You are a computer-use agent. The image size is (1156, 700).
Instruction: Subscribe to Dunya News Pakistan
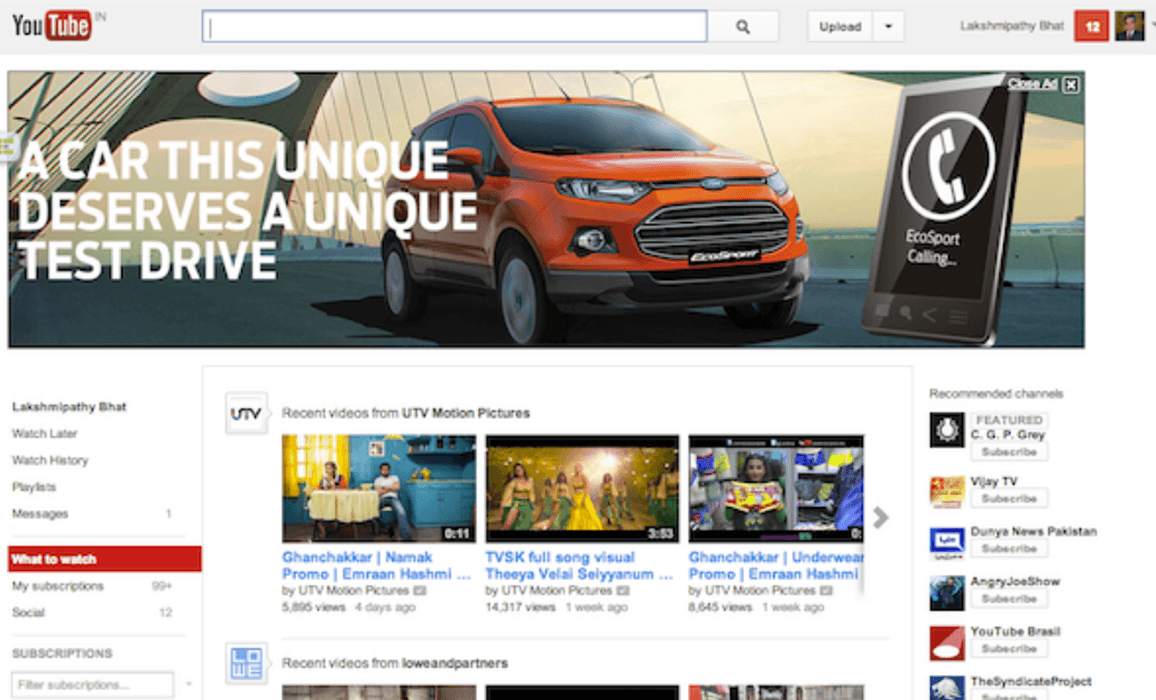(1009, 549)
